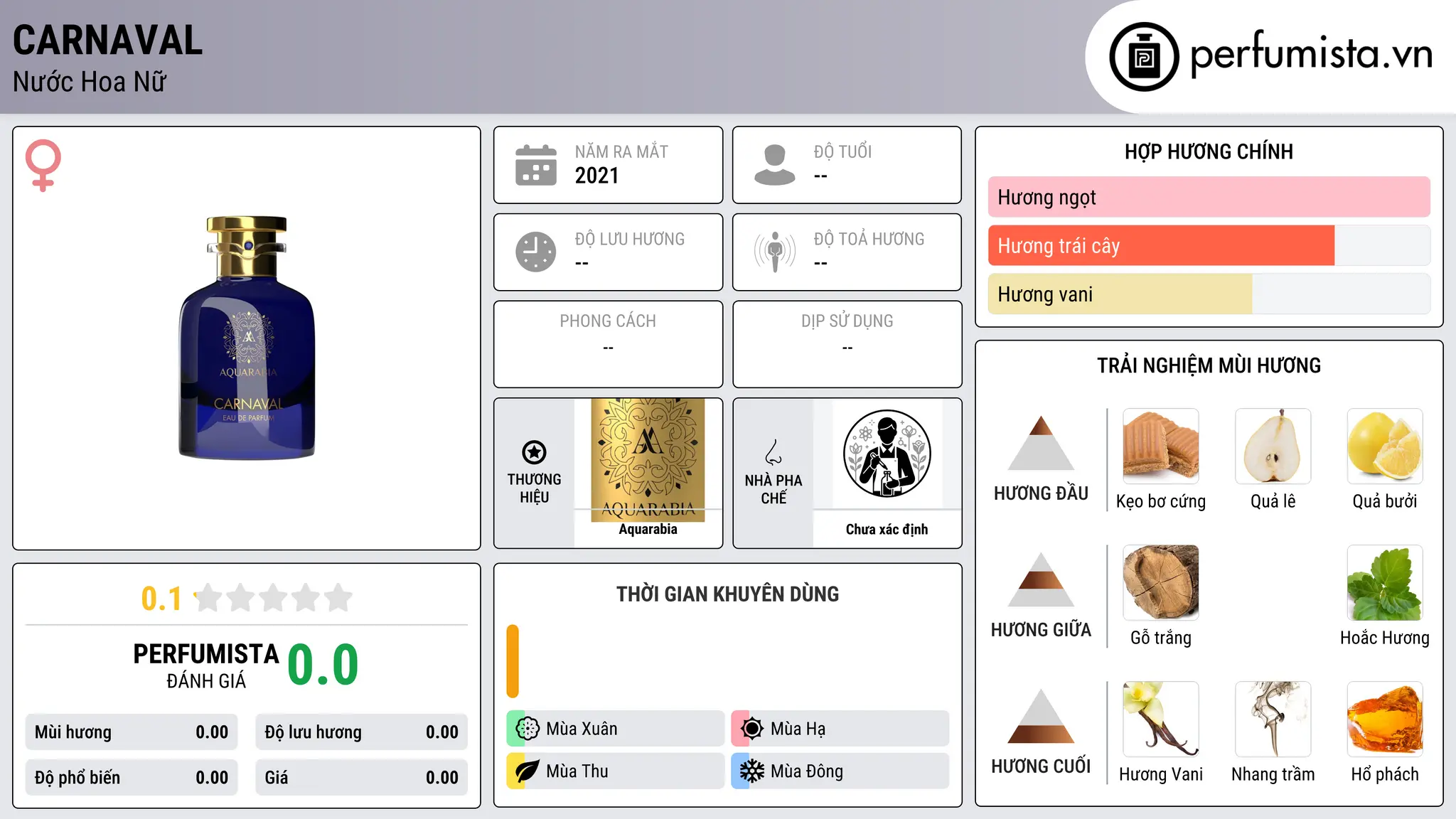Click the Hương Đầu top-note pyramid icon
This screenshot has height=819, width=1456.
[1041, 443]
